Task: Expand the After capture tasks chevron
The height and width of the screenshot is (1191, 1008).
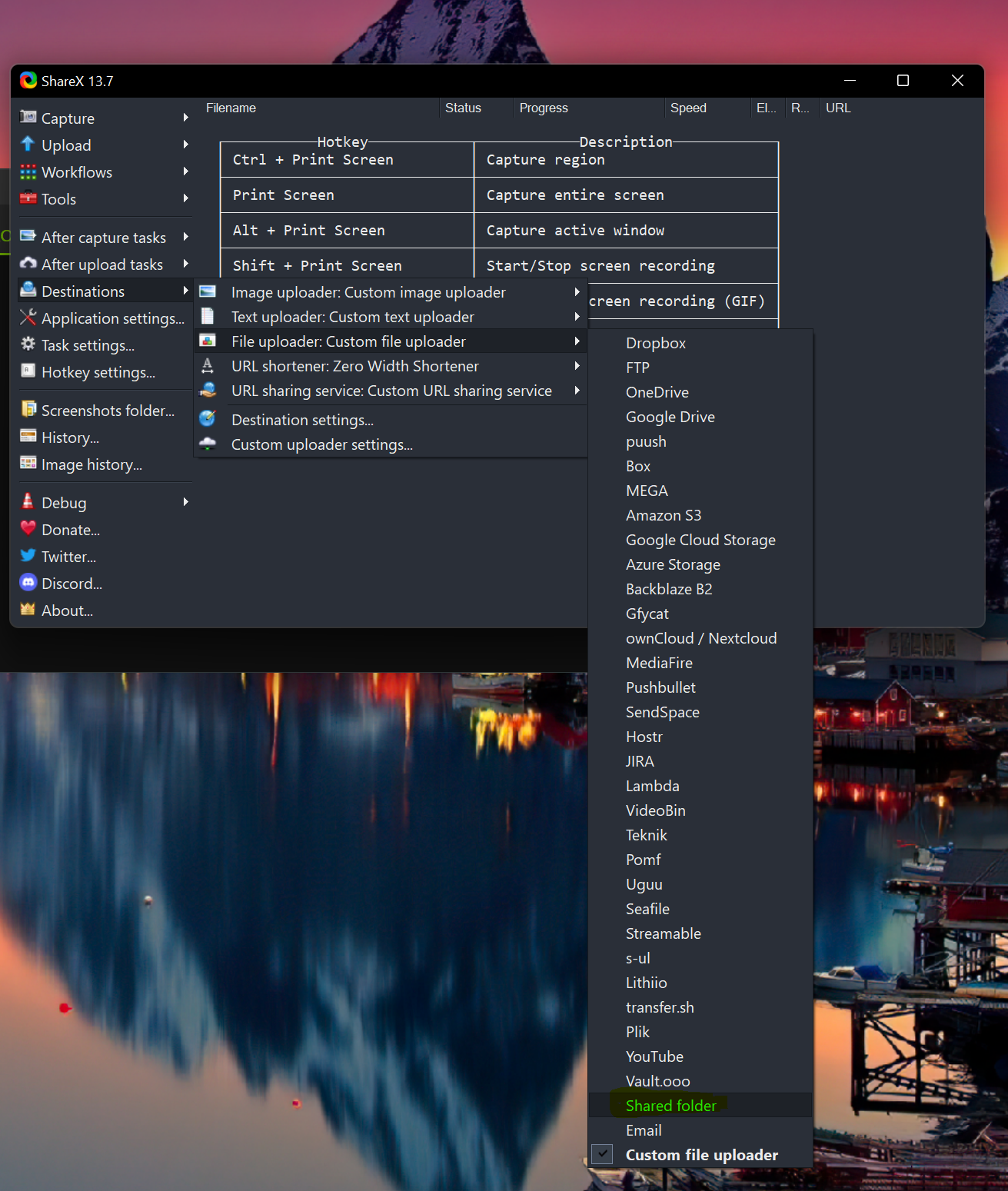Action: 185,237
